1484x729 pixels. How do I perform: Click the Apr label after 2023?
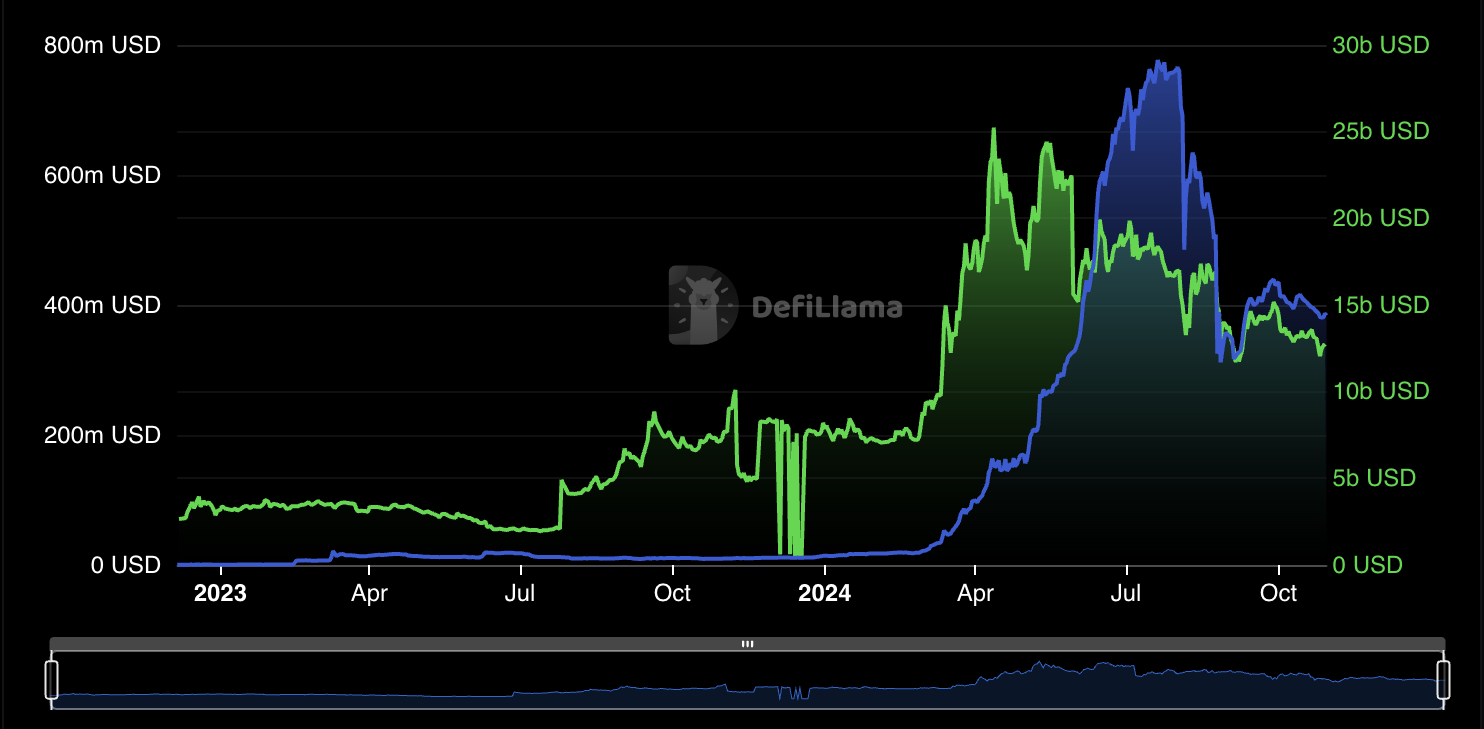pyautogui.click(x=369, y=593)
